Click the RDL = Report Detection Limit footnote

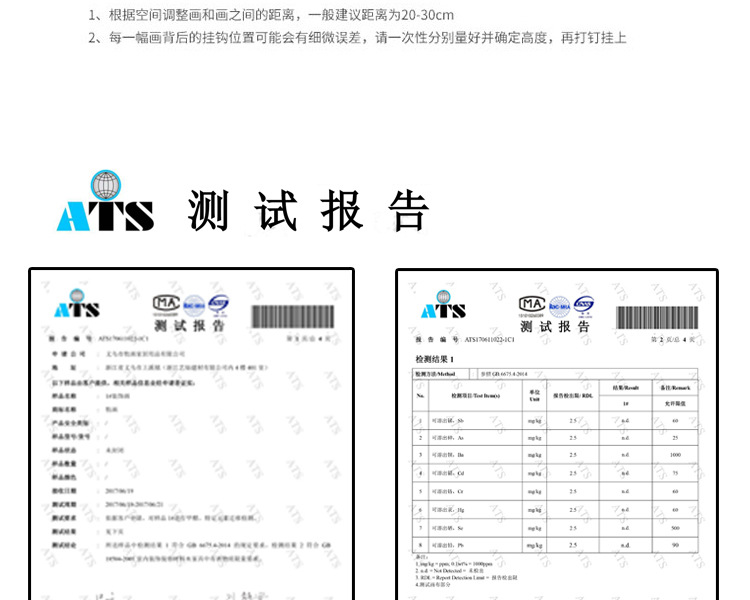pos(466,578)
